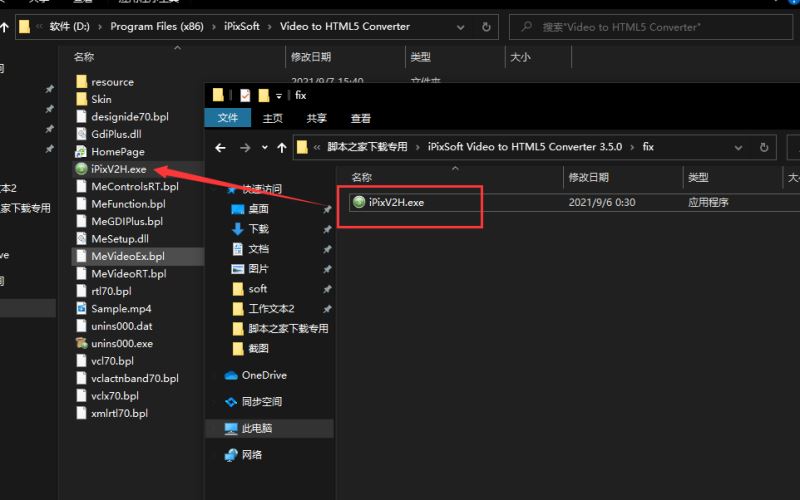Open 图片 folder in quick access
Image resolution: width=800 pixels, height=500 pixels.
(x=258, y=268)
